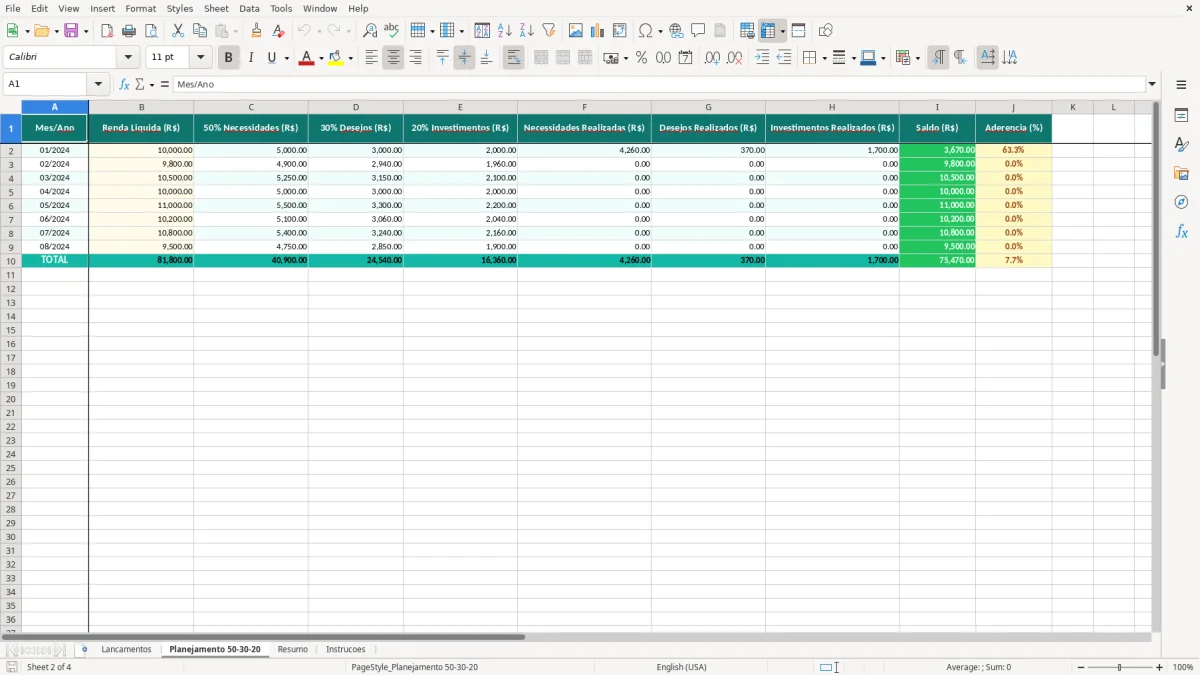The width and height of the screenshot is (1200, 675).
Task: Click the Print icon
Action: pos(129,31)
